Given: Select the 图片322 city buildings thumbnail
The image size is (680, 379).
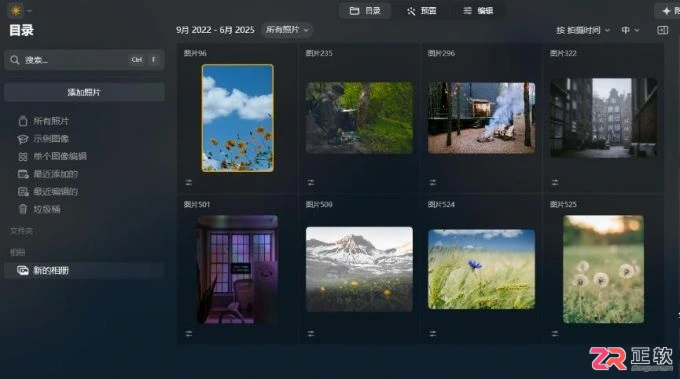Looking at the screenshot, I should point(603,118).
